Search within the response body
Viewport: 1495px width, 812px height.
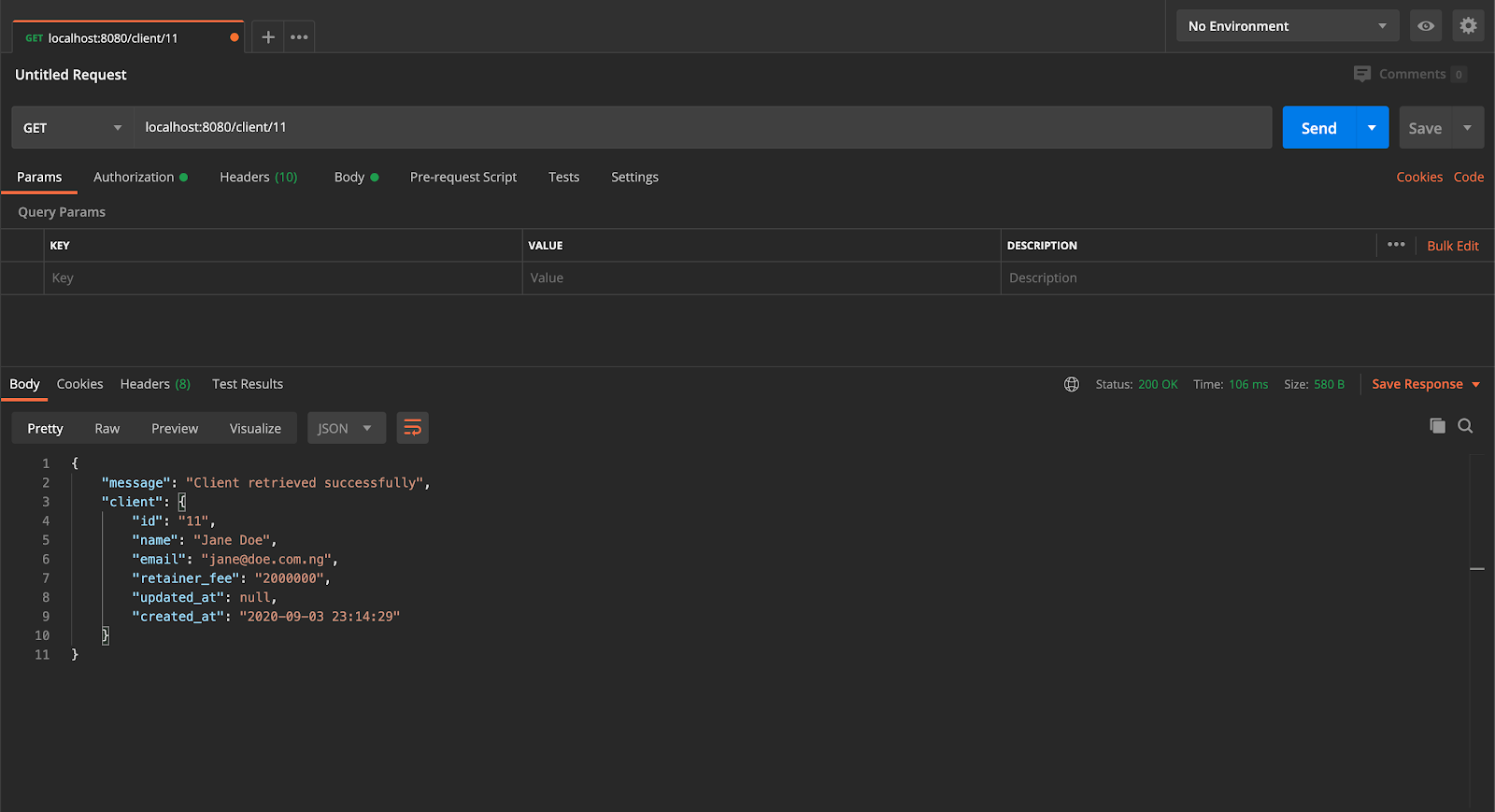coord(1465,426)
